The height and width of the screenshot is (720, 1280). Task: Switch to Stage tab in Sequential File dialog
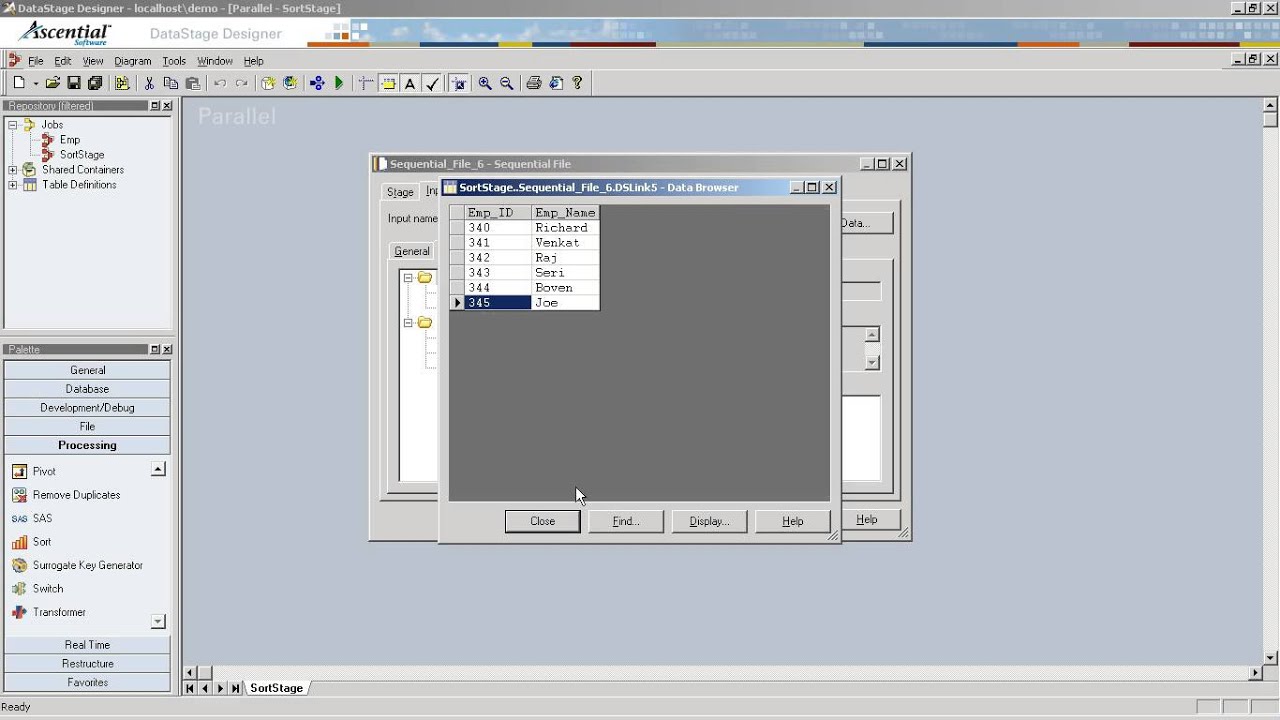tap(400, 192)
